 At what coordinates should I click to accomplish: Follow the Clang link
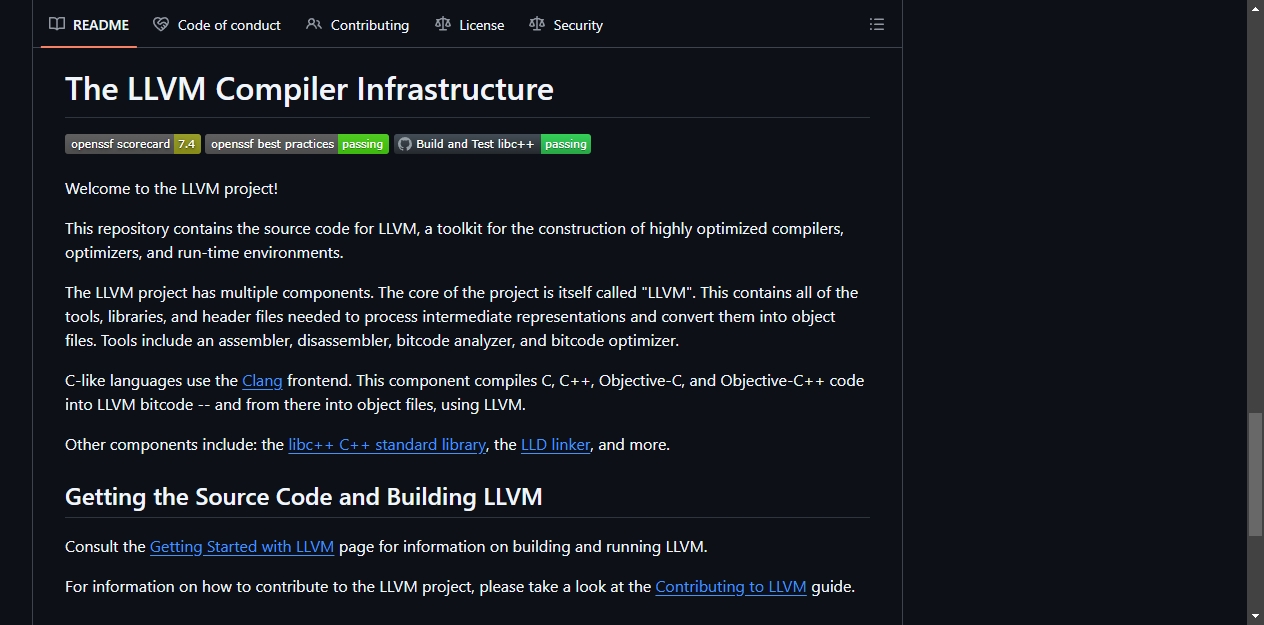point(262,381)
